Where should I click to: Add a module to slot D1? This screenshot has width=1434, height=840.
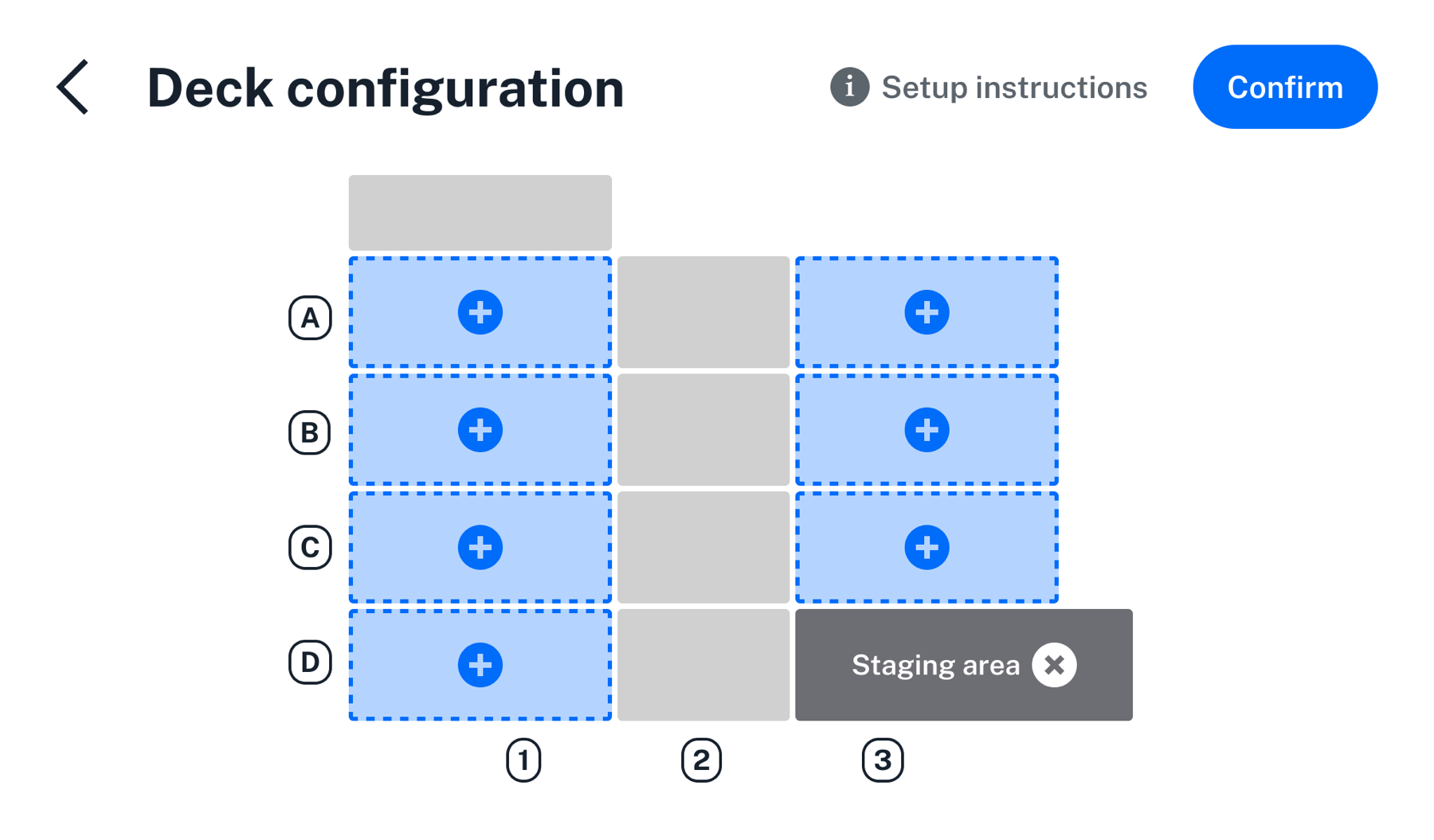(480, 663)
